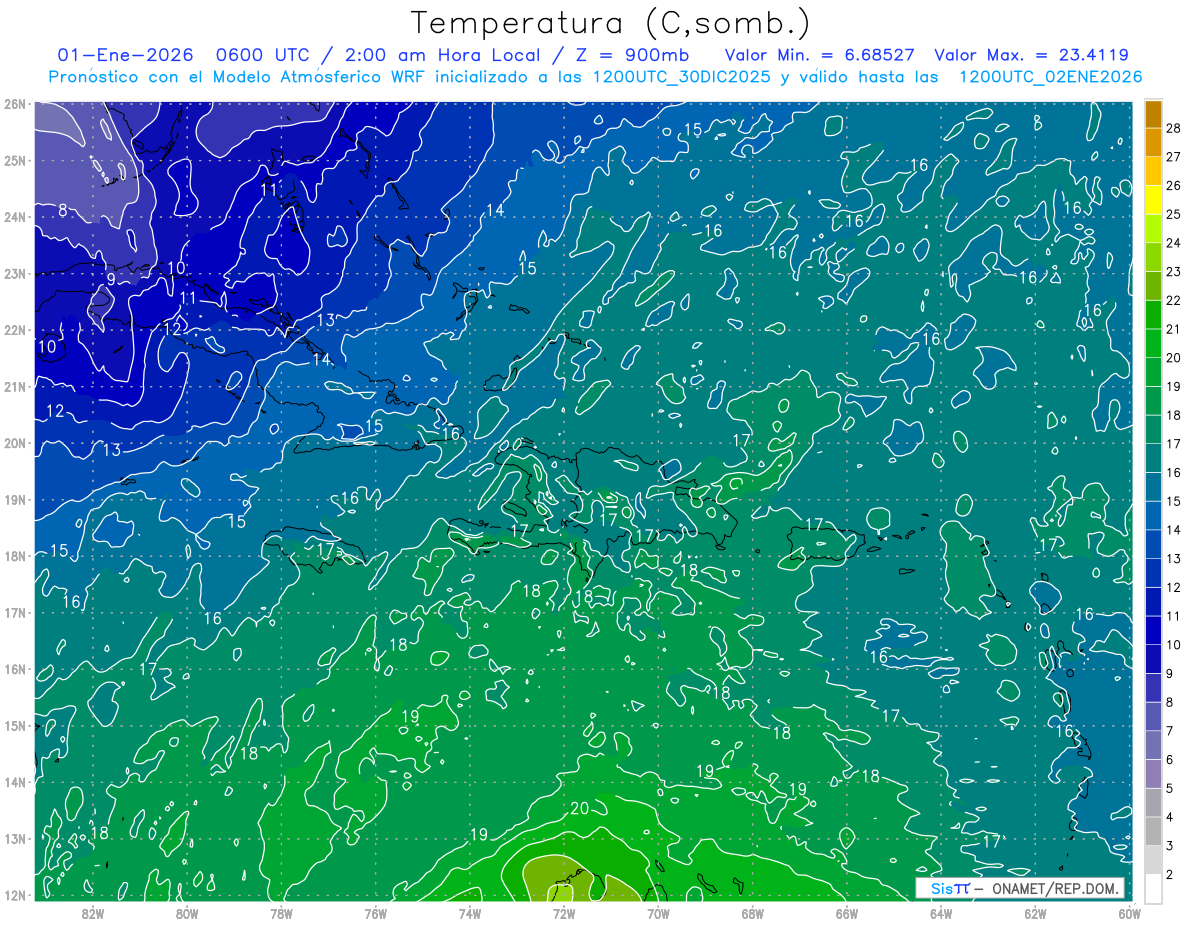Screen dimensions: 1200x927
Task: Click the SisTT ONAMET/REP.DOM. logo box
Action: tap(1020, 888)
